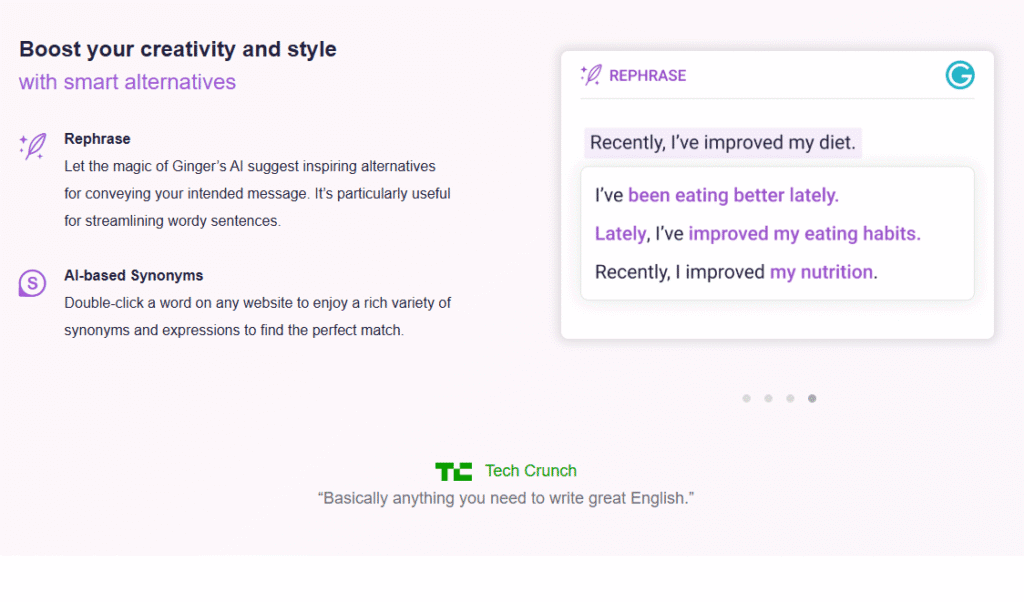Screen dimensions: 1024x602
Task: Choose suggestion "Lately, I've improved my eating habits."
Action: [758, 234]
